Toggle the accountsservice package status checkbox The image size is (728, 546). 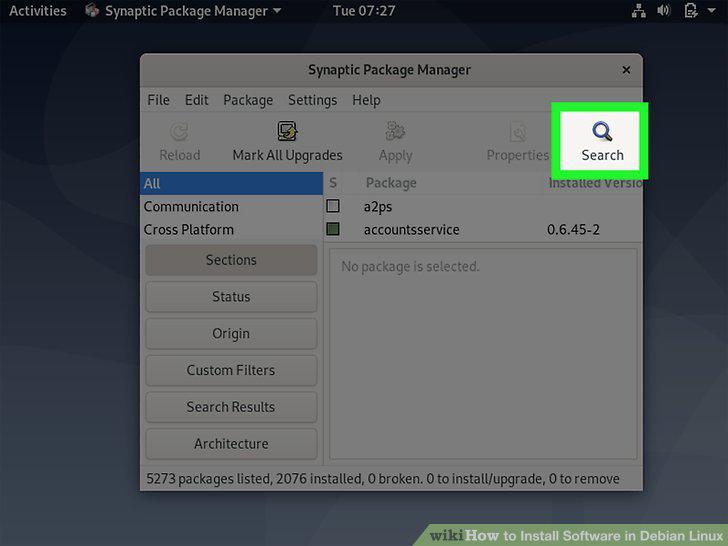(332, 228)
